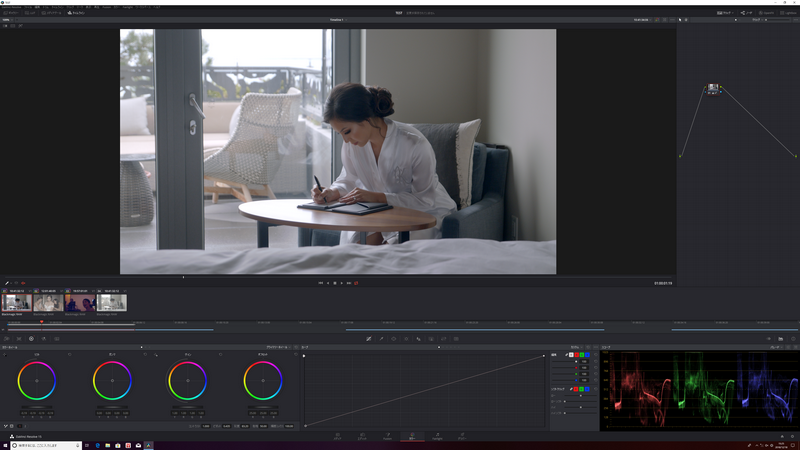Toggle the OpenFX panel button

767,13
